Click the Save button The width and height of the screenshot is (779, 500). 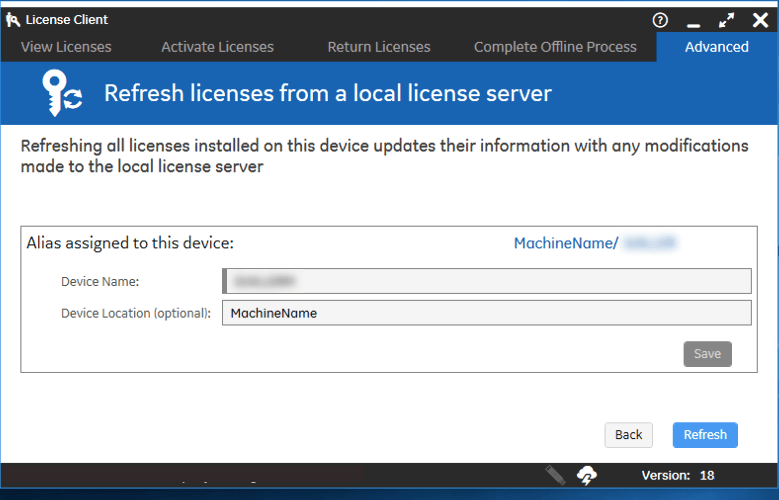(x=707, y=354)
